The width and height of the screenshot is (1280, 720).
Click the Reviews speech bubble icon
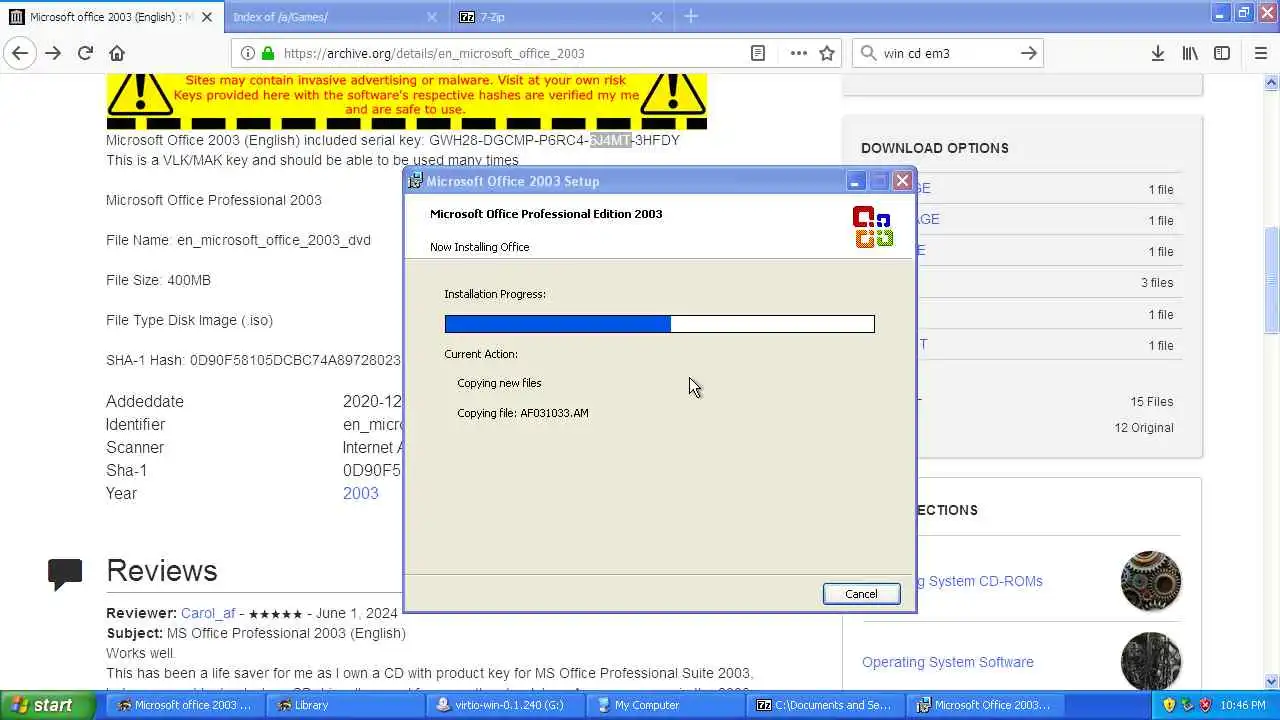pos(65,573)
